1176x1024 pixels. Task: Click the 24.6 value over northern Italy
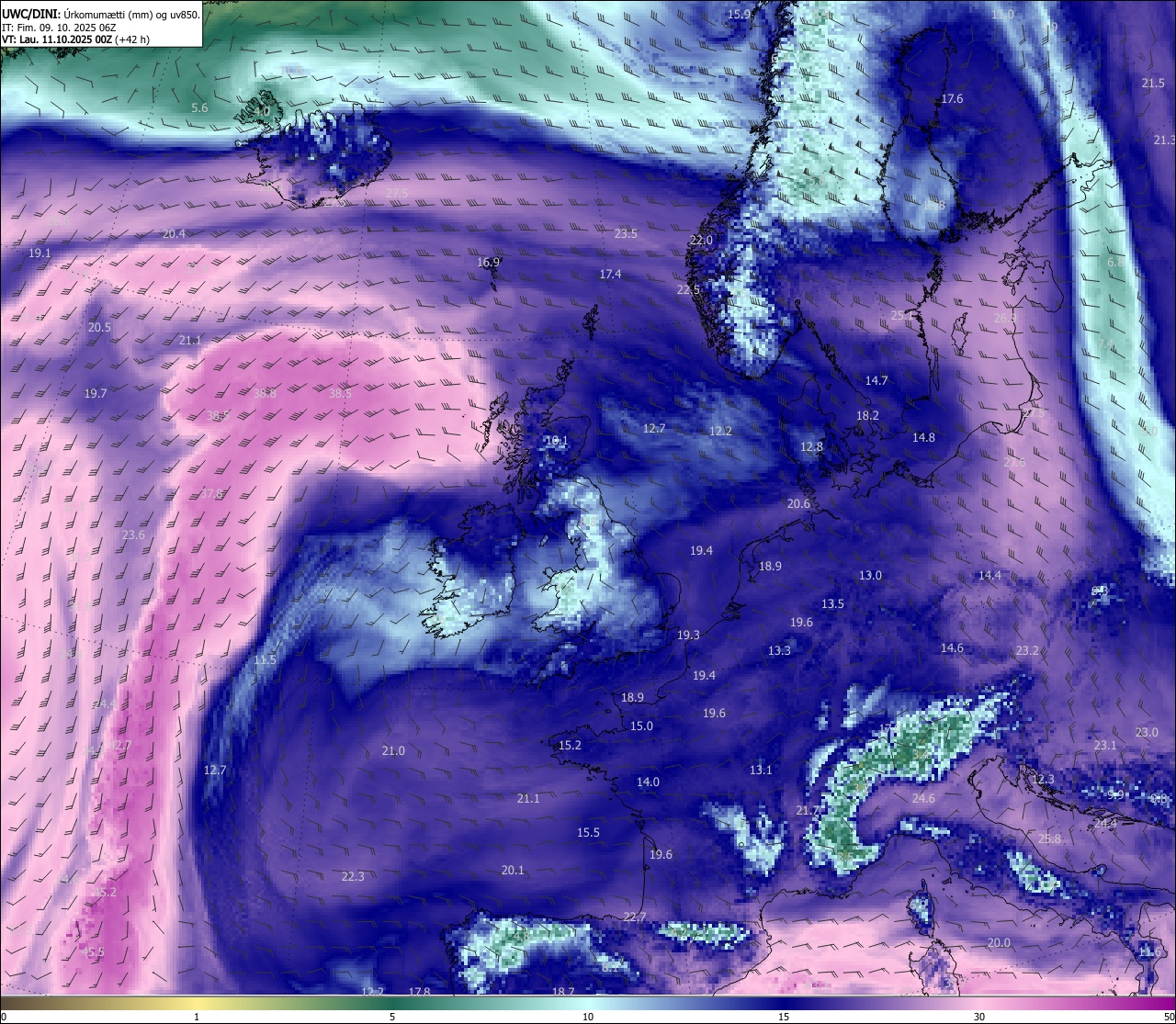[x=923, y=798]
